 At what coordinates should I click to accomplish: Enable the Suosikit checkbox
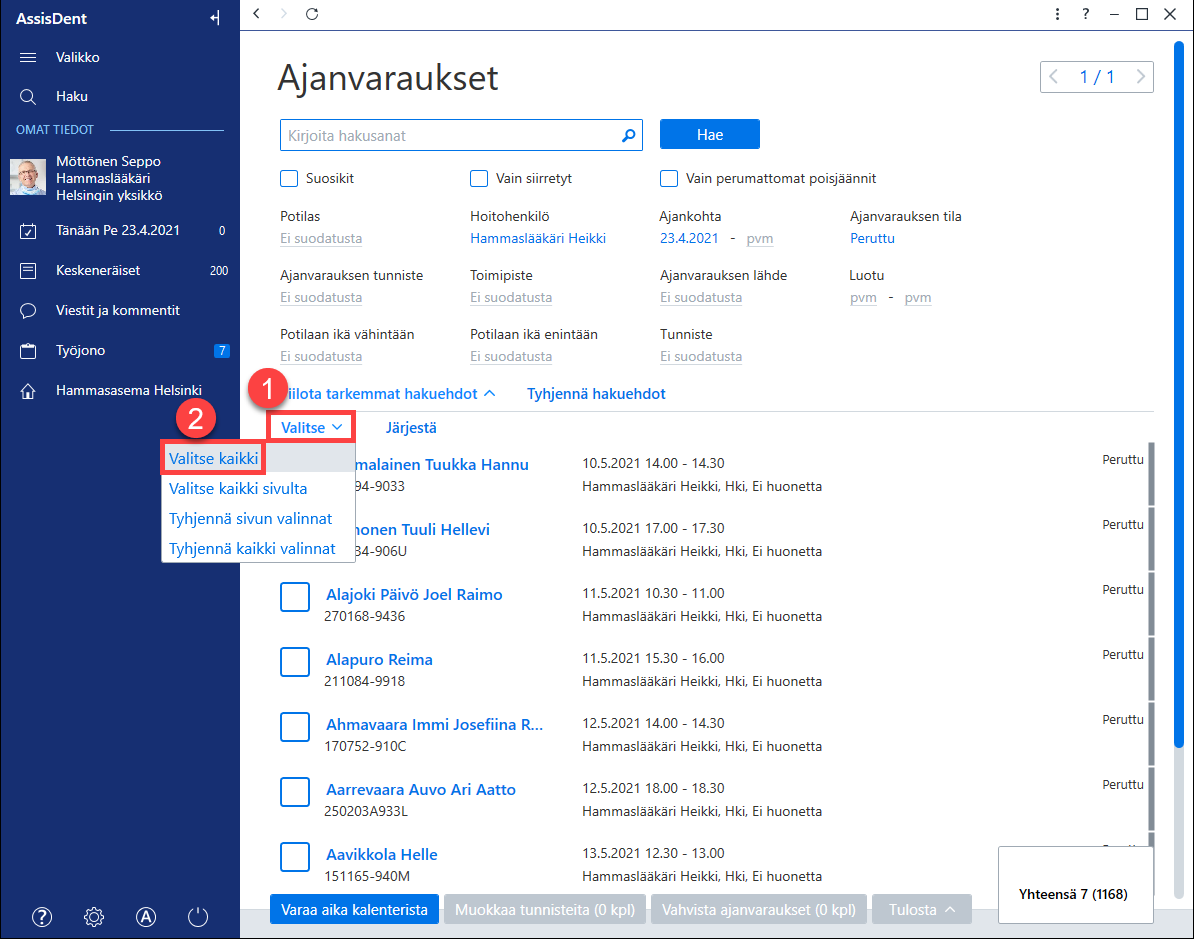point(289,178)
